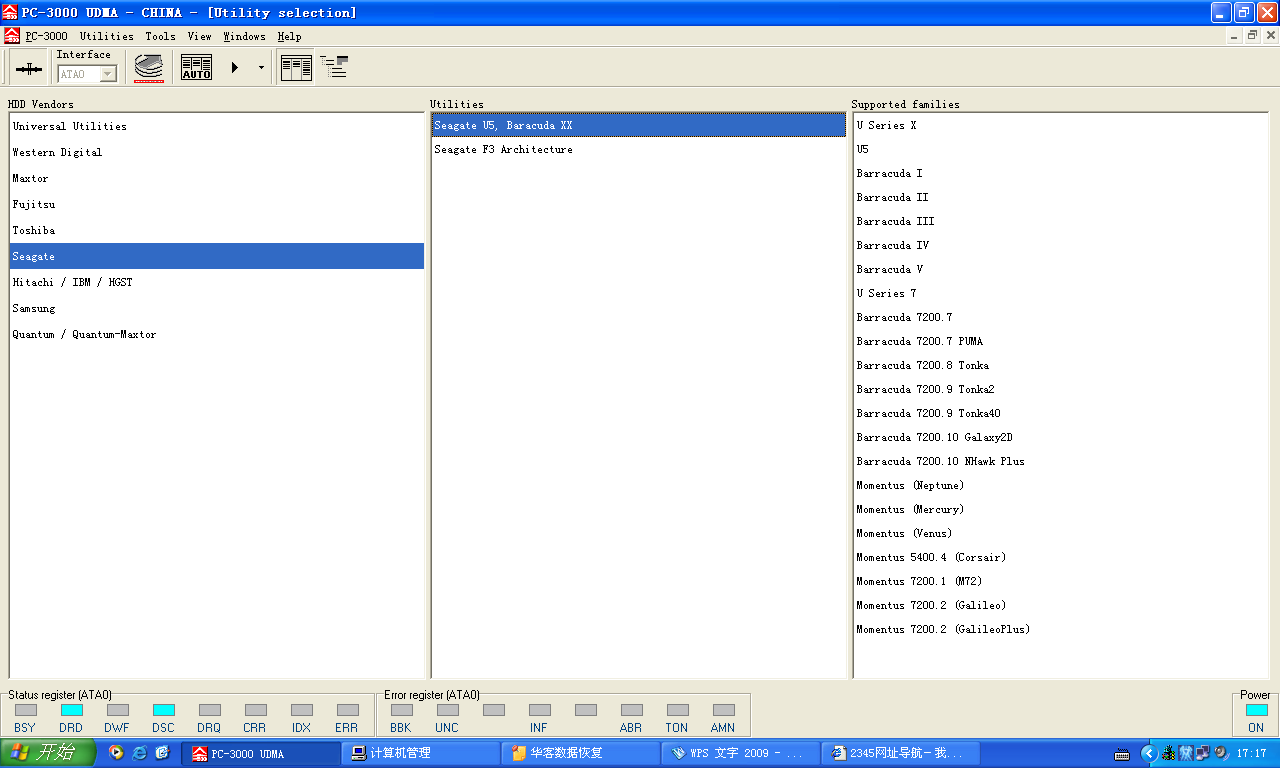
Task: Expand the small arrow beside the play button
Action: pyautogui.click(x=261, y=68)
